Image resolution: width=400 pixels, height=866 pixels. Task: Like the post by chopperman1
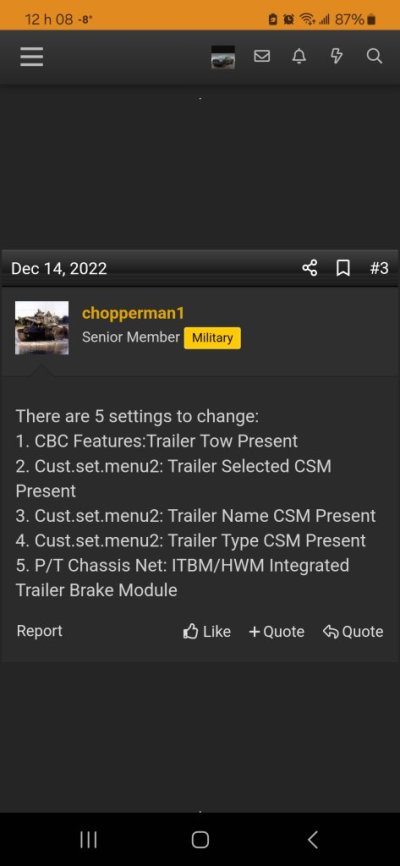(207, 631)
